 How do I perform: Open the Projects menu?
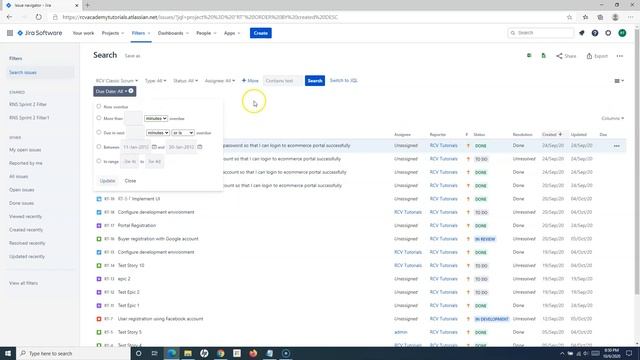(113, 33)
